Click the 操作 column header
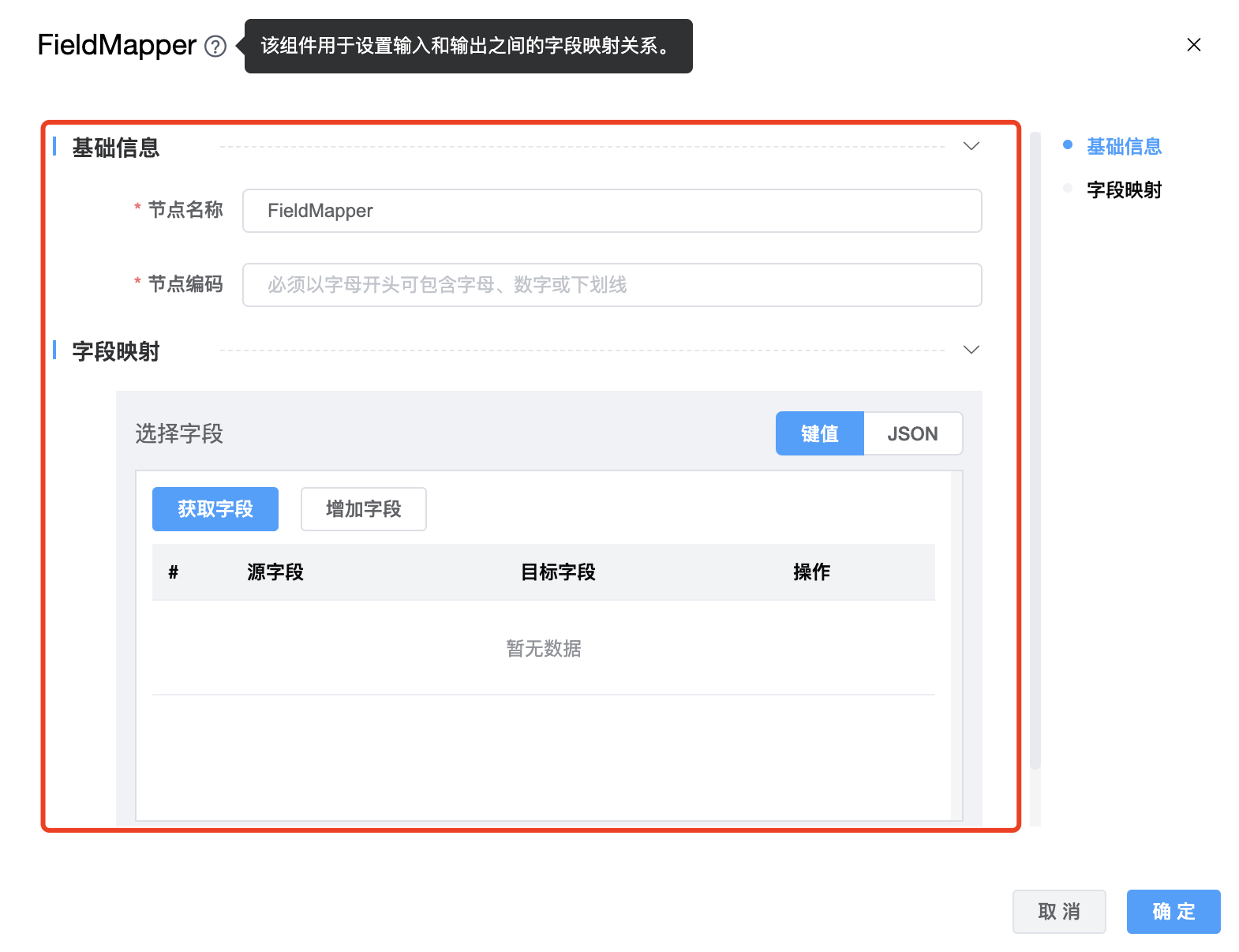Screen dimensions: 1239x952 (x=811, y=572)
